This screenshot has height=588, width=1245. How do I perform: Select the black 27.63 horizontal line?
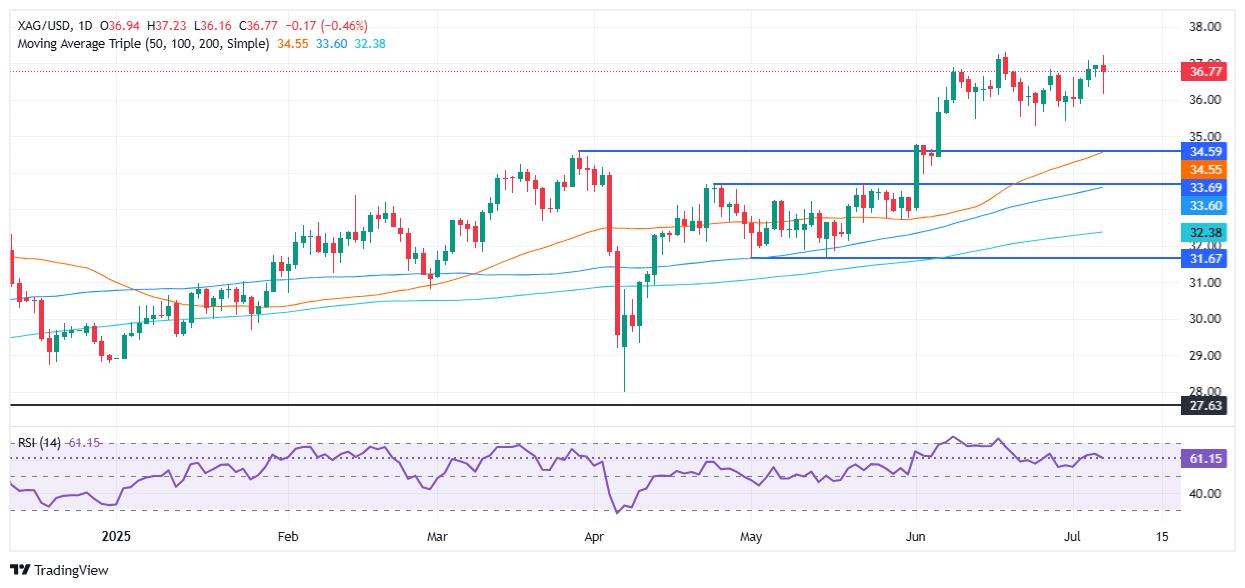(x=595, y=405)
